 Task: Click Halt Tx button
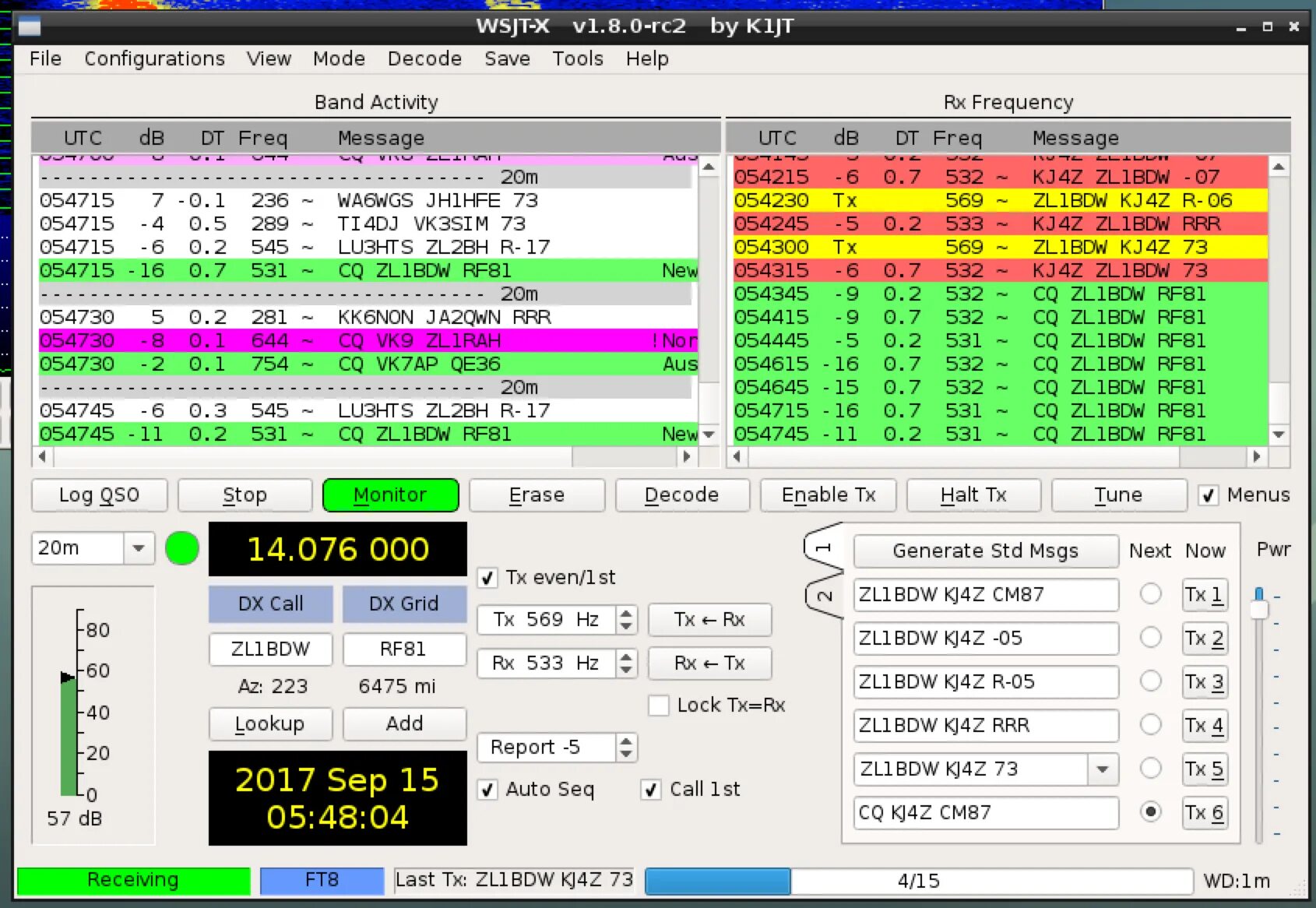click(x=973, y=495)
